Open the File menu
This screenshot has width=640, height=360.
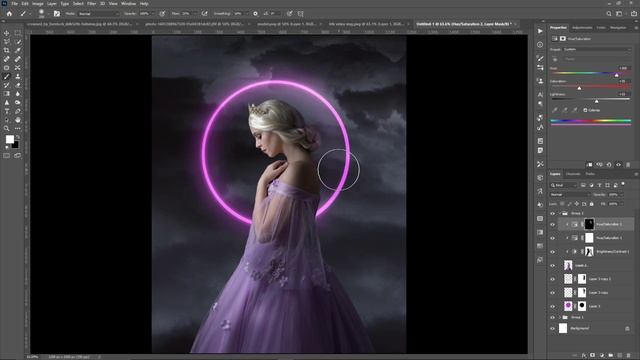[x=14, y=4]
